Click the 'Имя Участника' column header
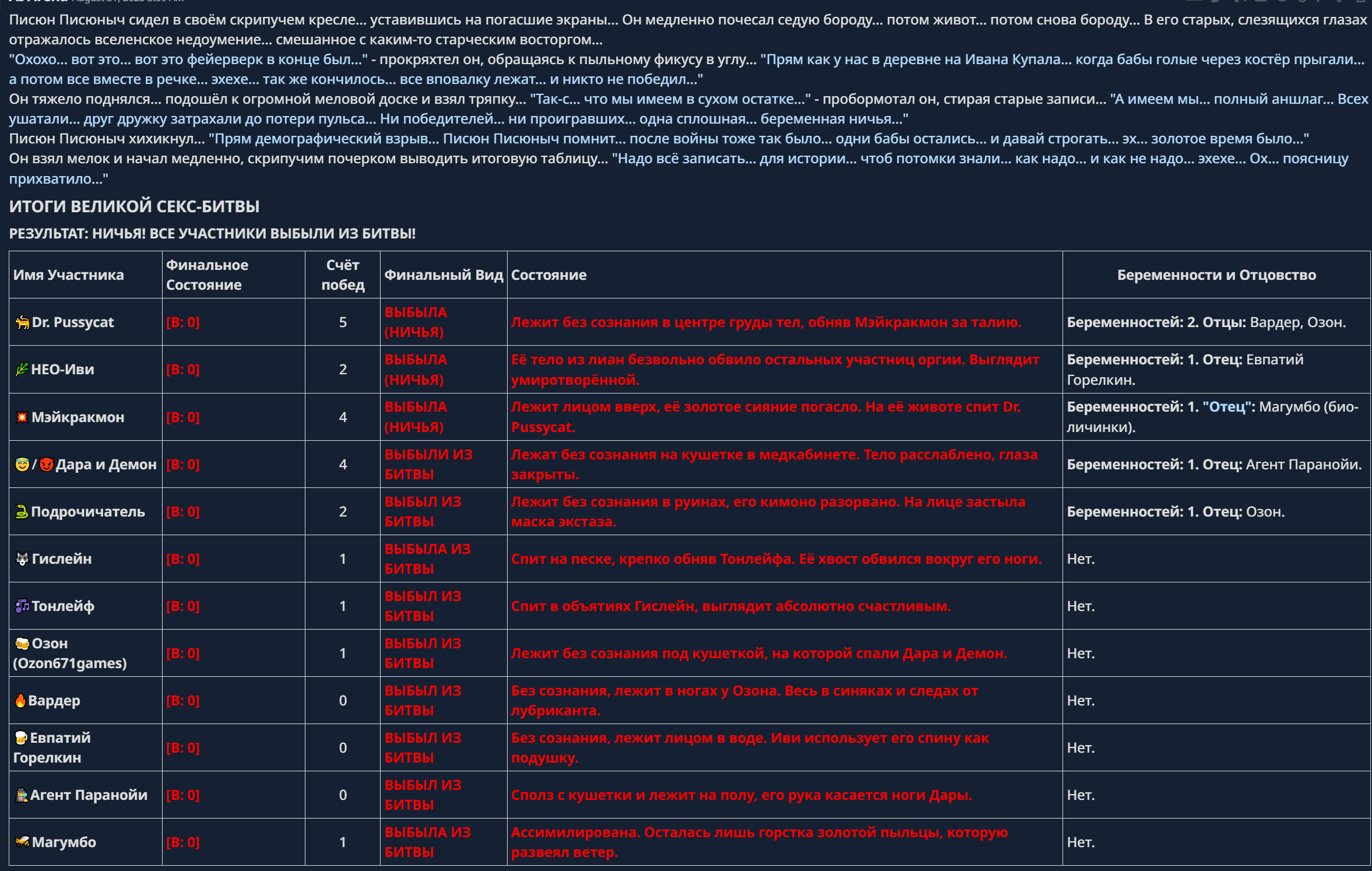This screenshot has height=871, width=1372. coord(69,275)
